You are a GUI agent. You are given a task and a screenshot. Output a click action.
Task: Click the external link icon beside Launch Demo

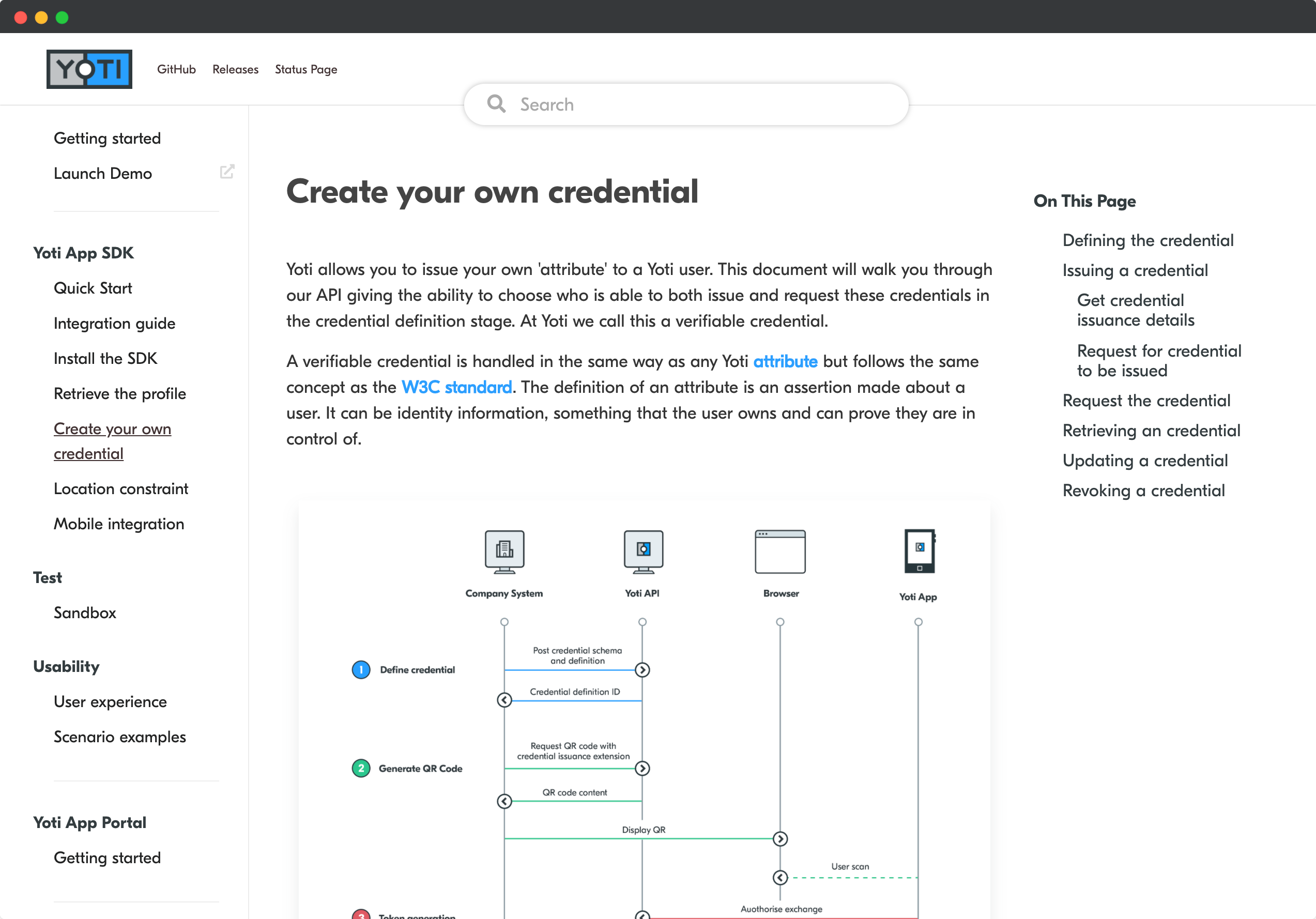pyautogui.click(x=227, y=172)
